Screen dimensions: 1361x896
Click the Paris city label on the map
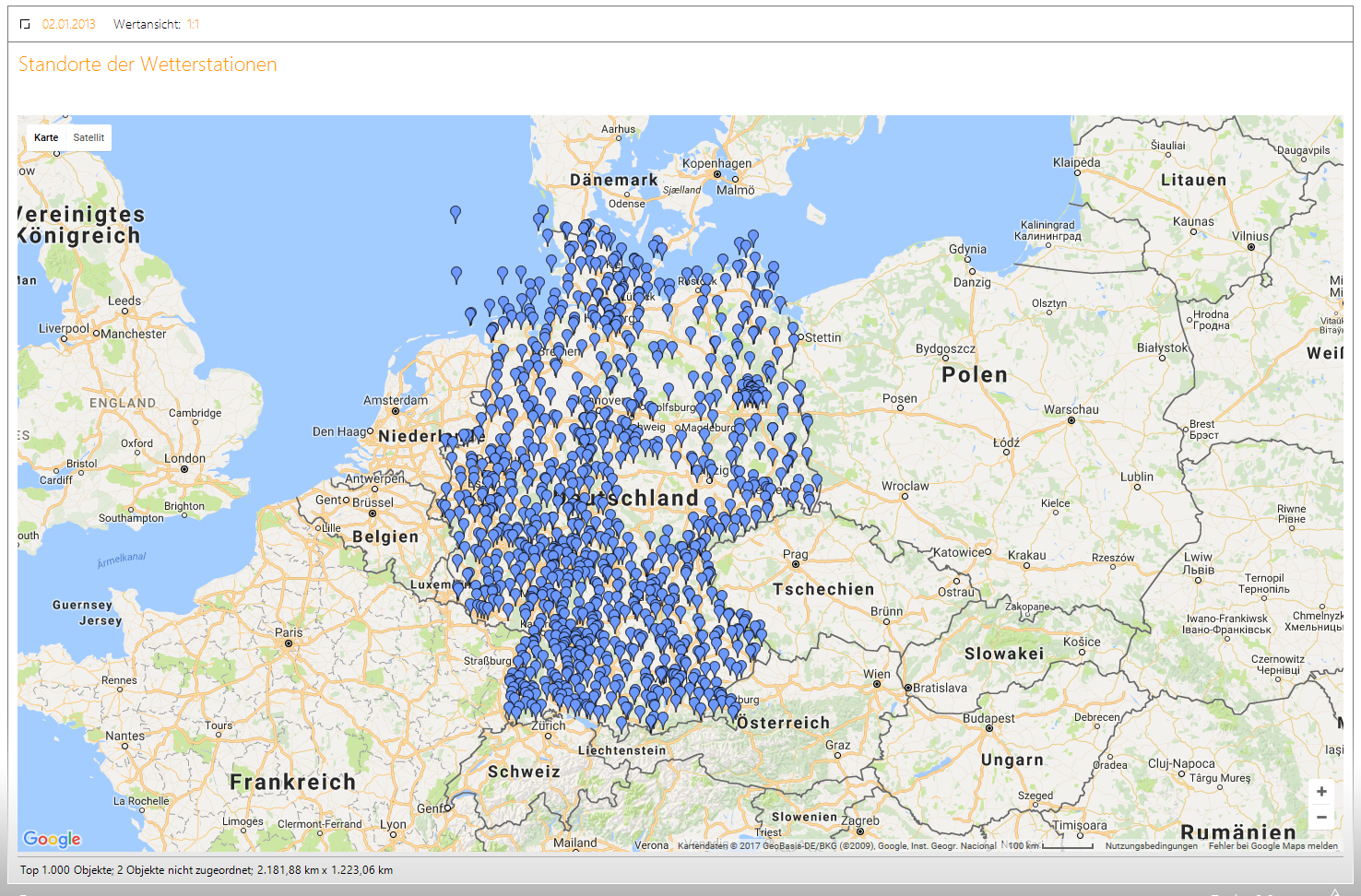pyautogui.click(x=289, y=632)
